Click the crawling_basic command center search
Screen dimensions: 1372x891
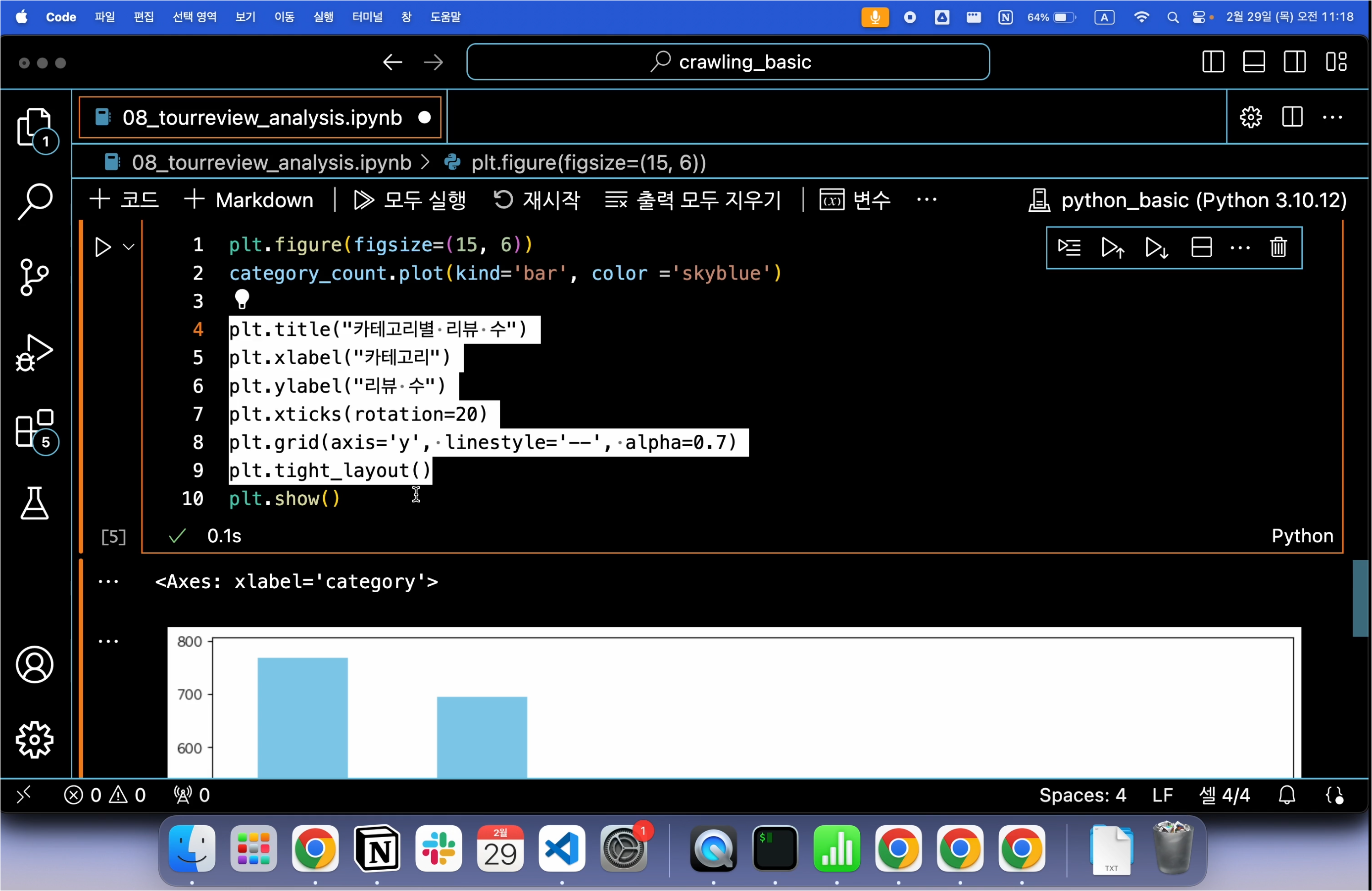[728, 62]
